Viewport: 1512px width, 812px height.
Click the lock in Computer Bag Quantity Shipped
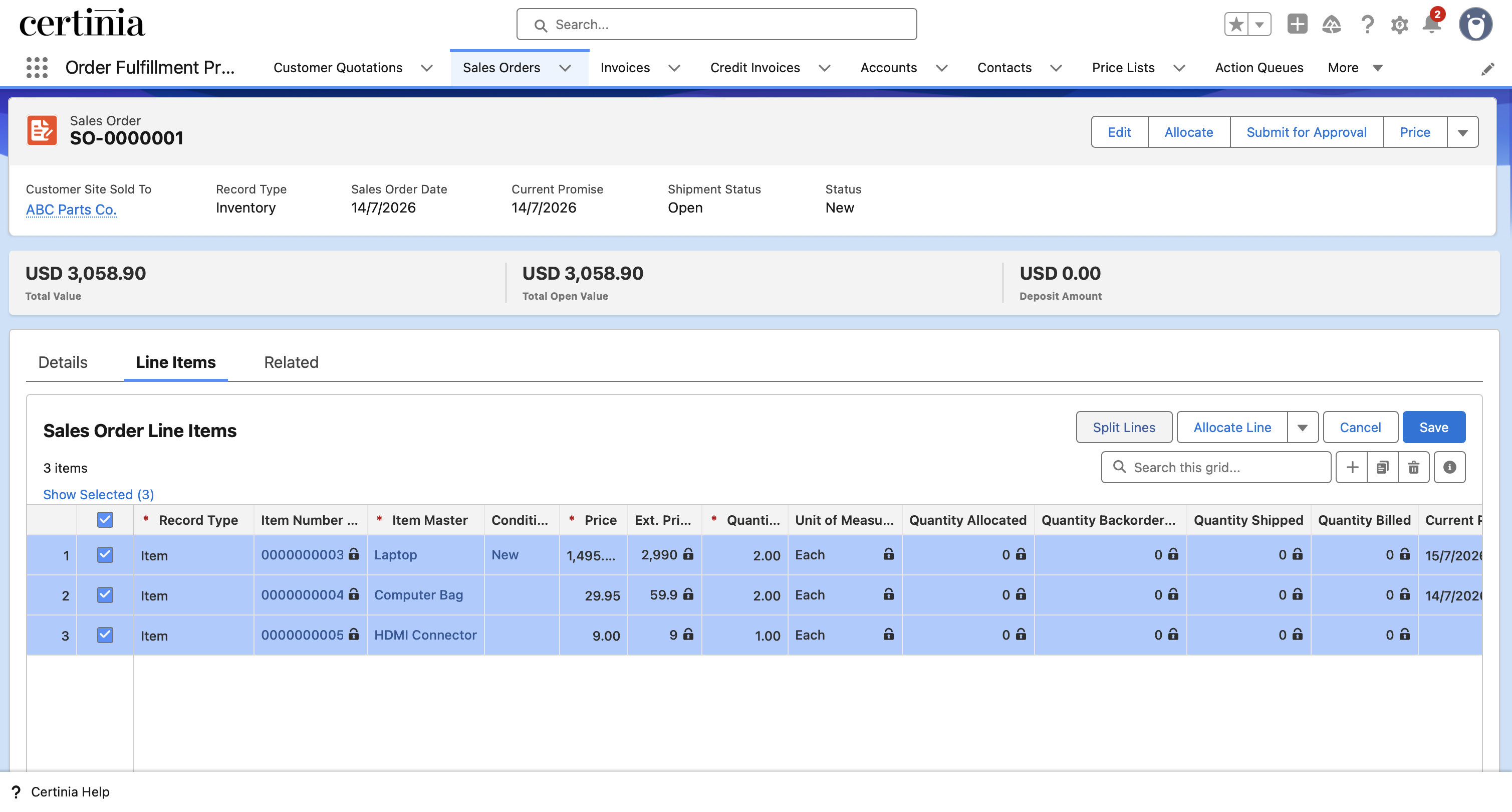point(1297,594)
